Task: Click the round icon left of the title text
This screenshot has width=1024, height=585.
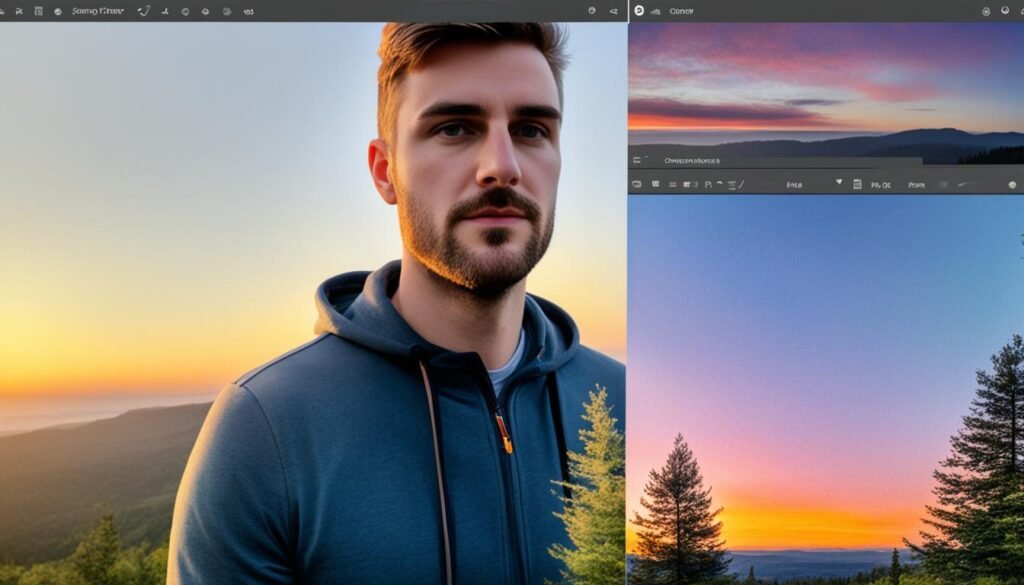Action: pos(58,11)
